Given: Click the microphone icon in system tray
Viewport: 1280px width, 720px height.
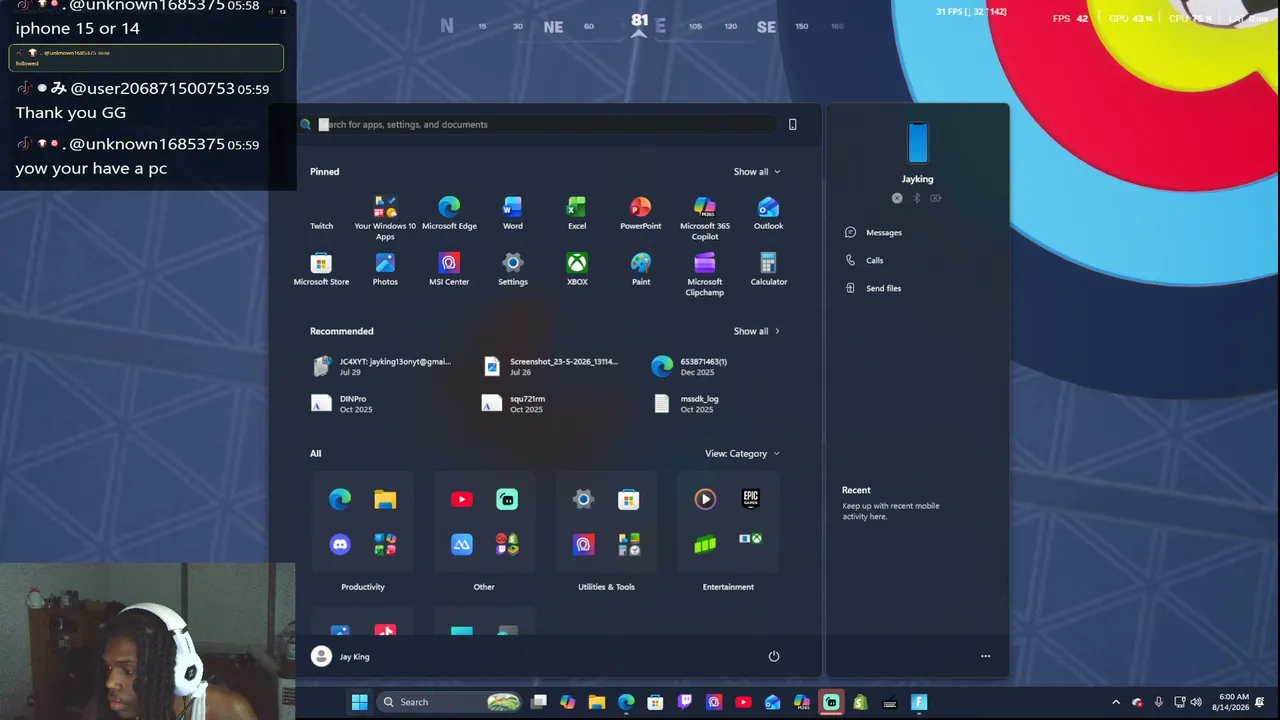Looking at the screenshot, I should coord(1158,702).
